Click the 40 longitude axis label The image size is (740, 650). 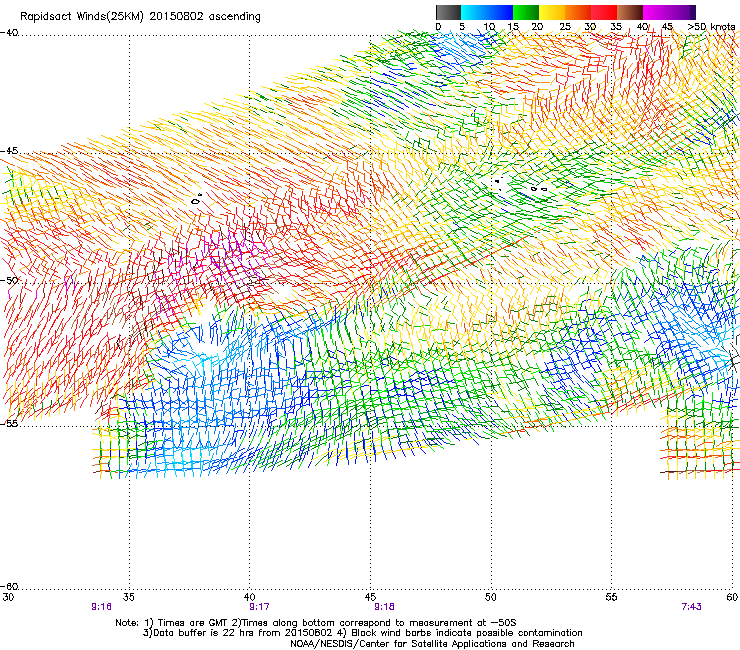coord(249,597)
